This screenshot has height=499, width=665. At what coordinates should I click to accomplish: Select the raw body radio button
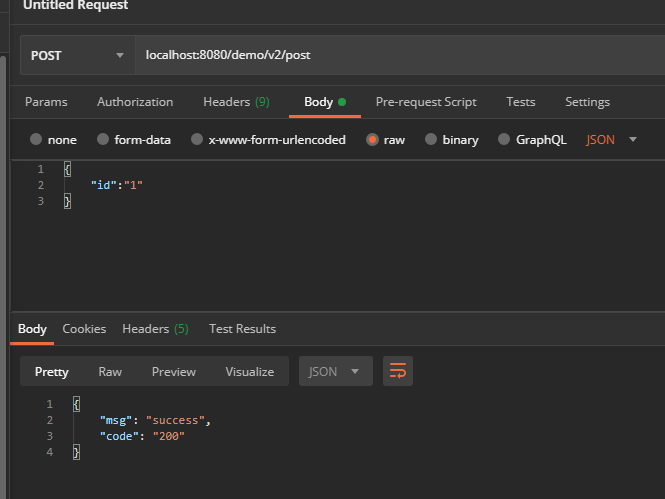372,139
